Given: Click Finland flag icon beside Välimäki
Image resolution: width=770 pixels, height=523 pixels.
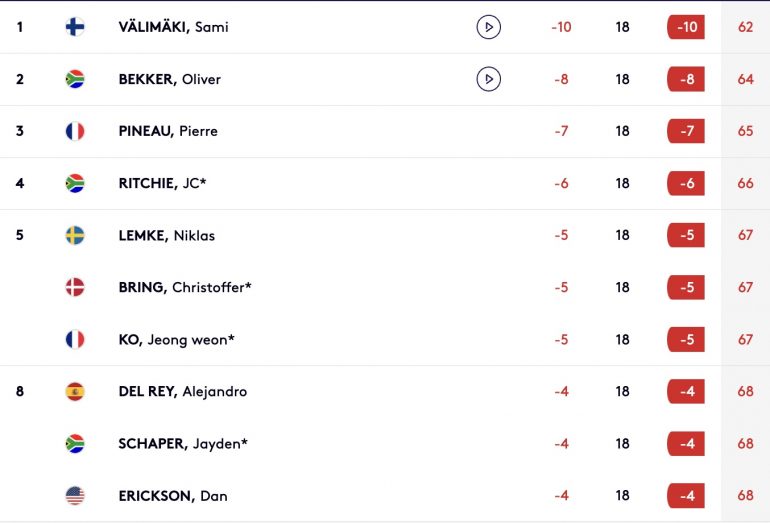Looking at the screenshot, I should coord(75,27).
